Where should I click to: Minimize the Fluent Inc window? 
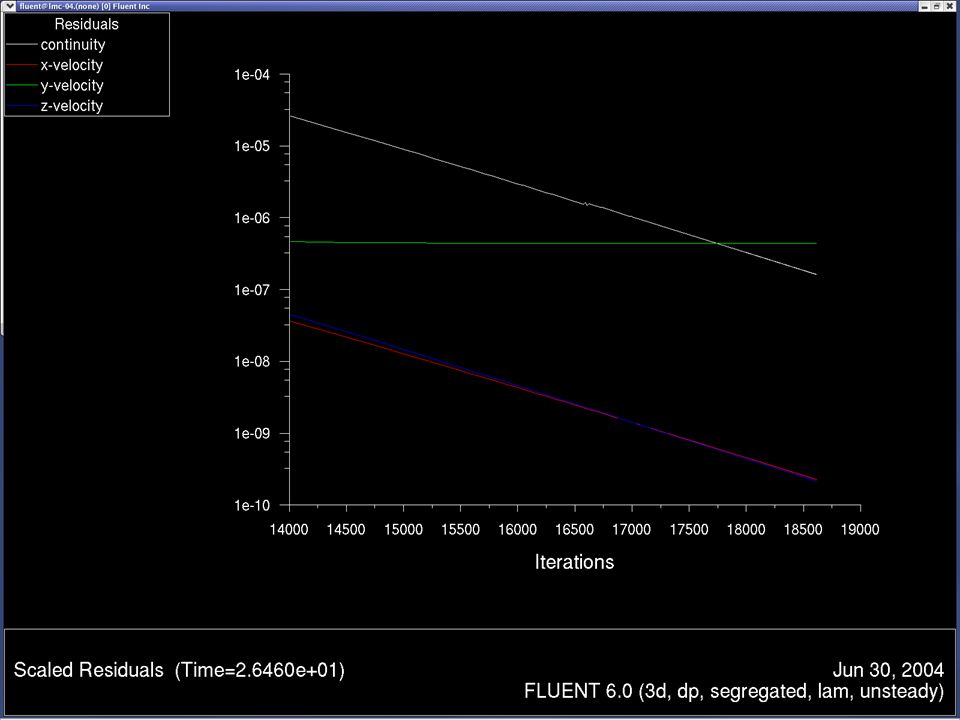point(924,6)
